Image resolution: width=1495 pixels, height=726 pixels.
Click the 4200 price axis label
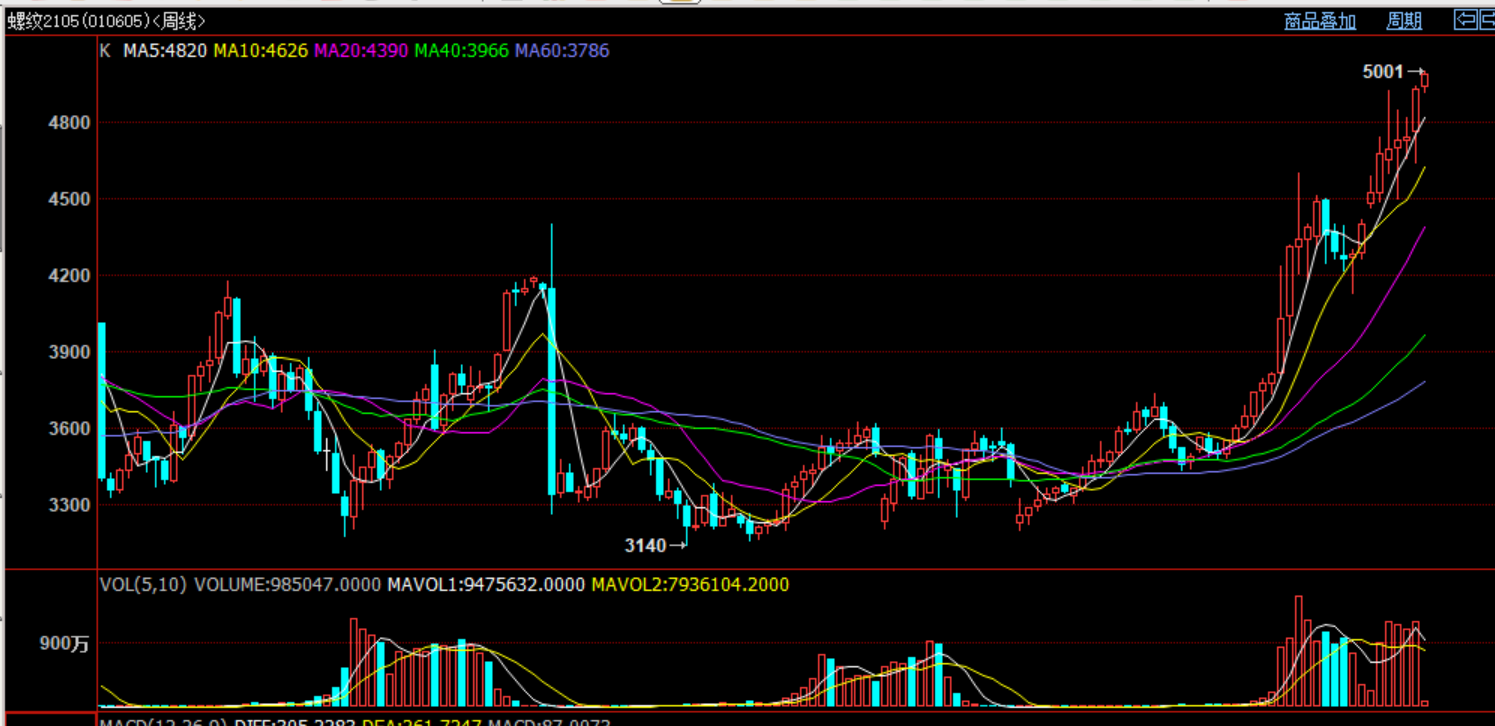coord(70,276)
